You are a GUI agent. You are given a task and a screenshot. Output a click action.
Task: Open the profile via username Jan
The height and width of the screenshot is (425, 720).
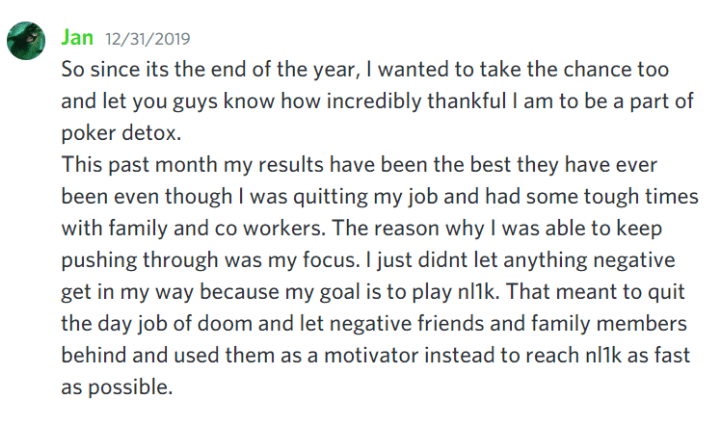pyautogui.click(x=77, y=38)
